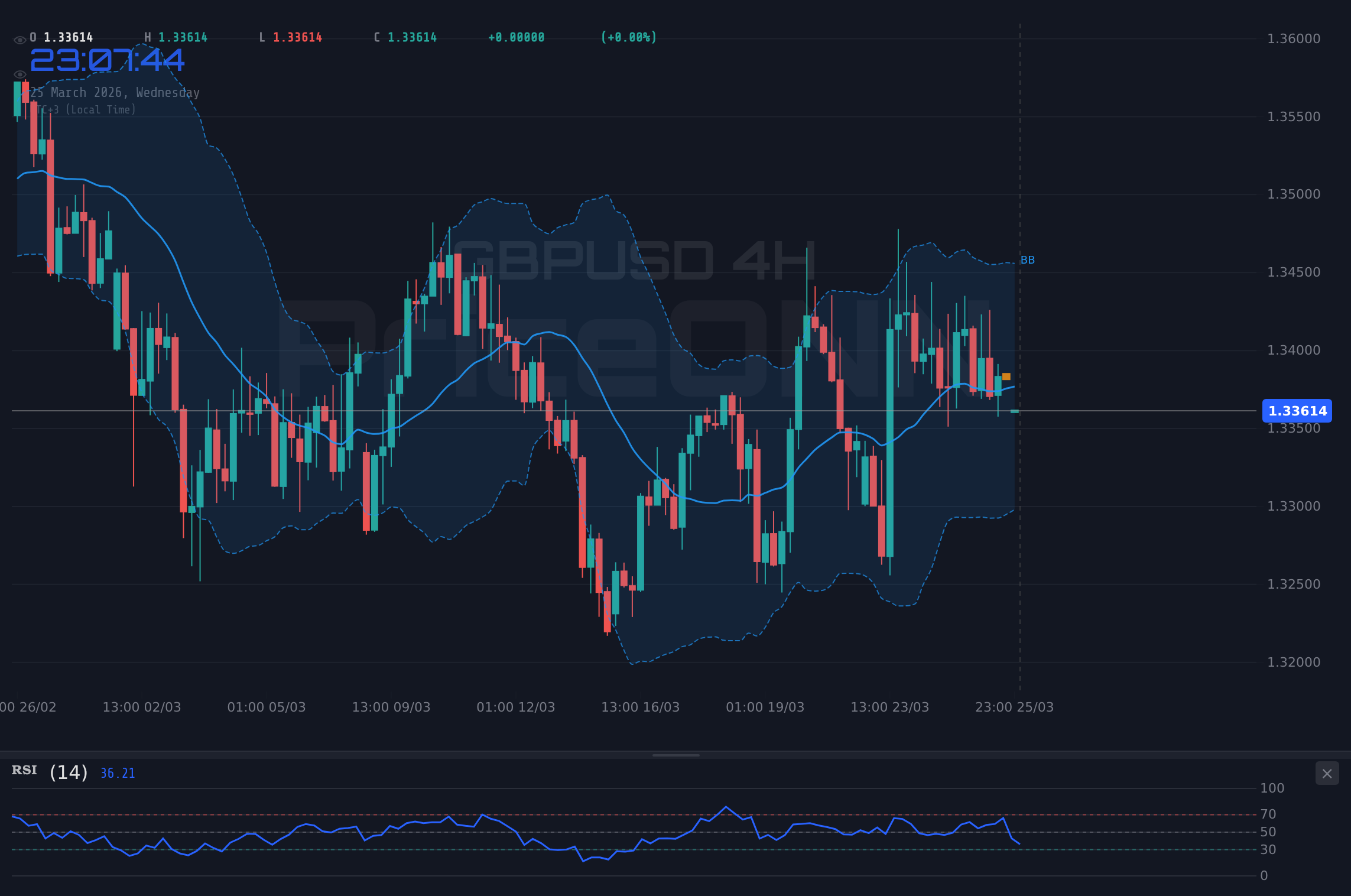The height and width of the screenshot is (896, 1351).
Task: Close the RSI indicator panel
Action: (1327, 773)
